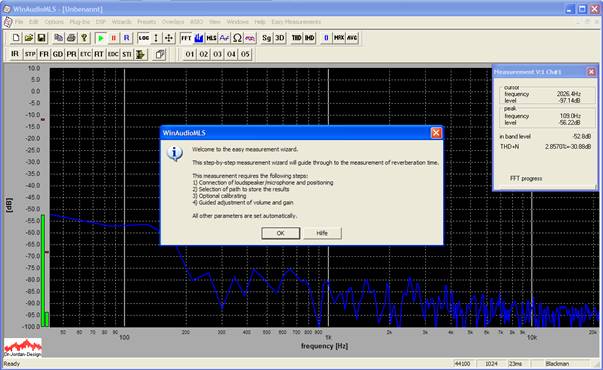Click the Hilfe button in dialog
Viewport: 603px width, 370px height.
322,233
